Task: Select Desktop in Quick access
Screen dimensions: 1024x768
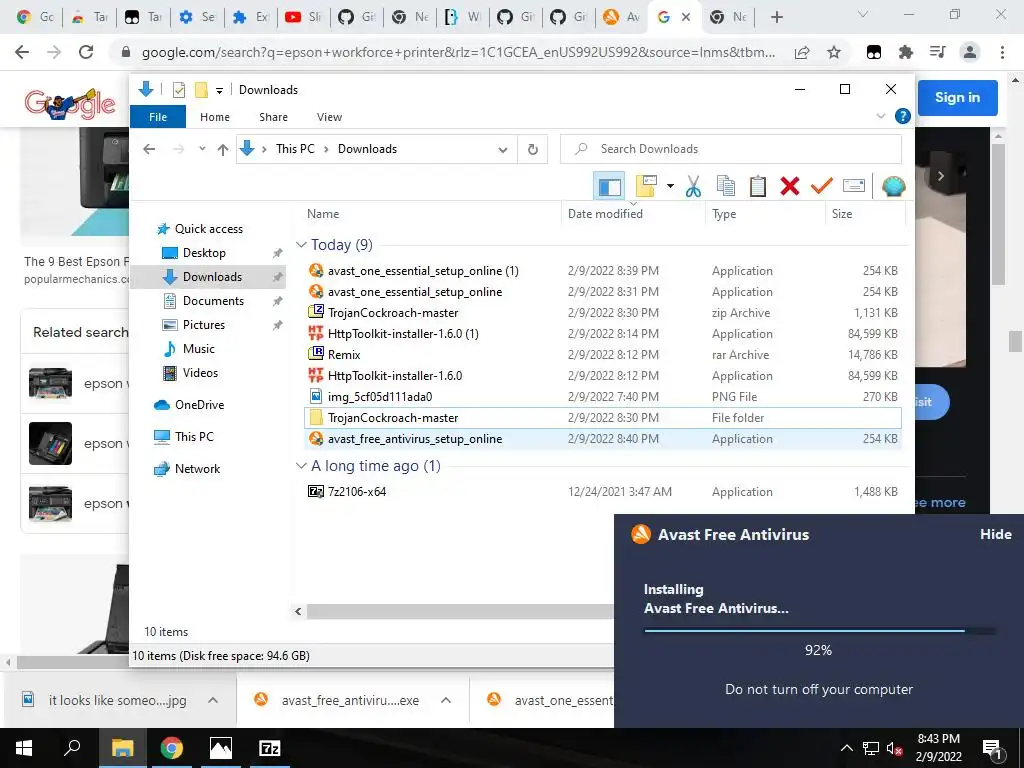Action: pos(204,253)
